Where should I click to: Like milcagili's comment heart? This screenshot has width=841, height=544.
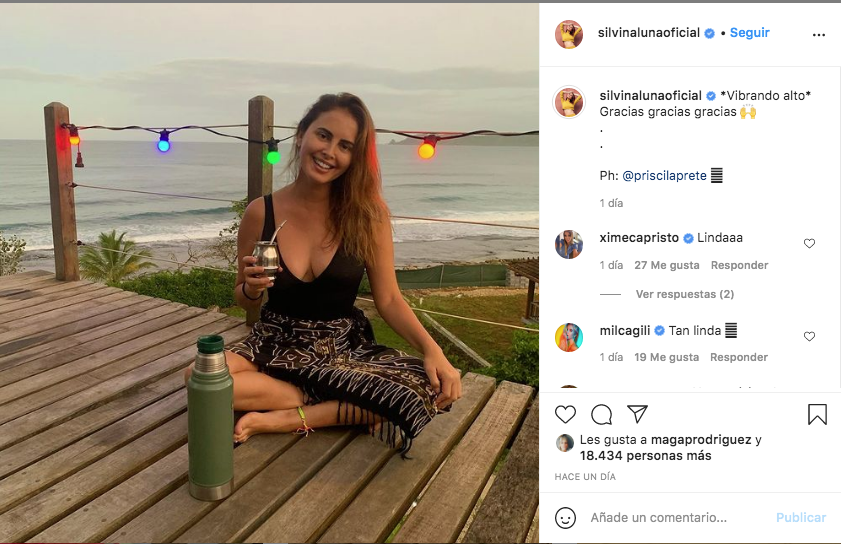tap(810, 336)
